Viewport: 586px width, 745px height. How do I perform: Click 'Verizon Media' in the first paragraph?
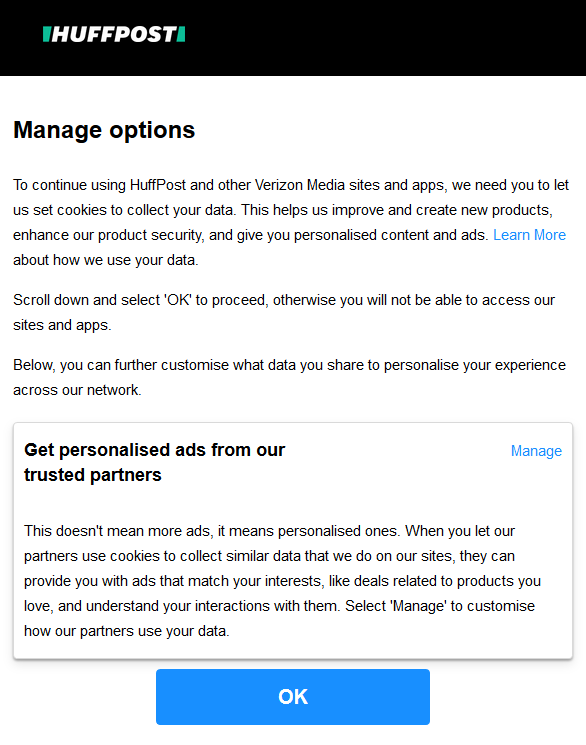tap(299, 185)
